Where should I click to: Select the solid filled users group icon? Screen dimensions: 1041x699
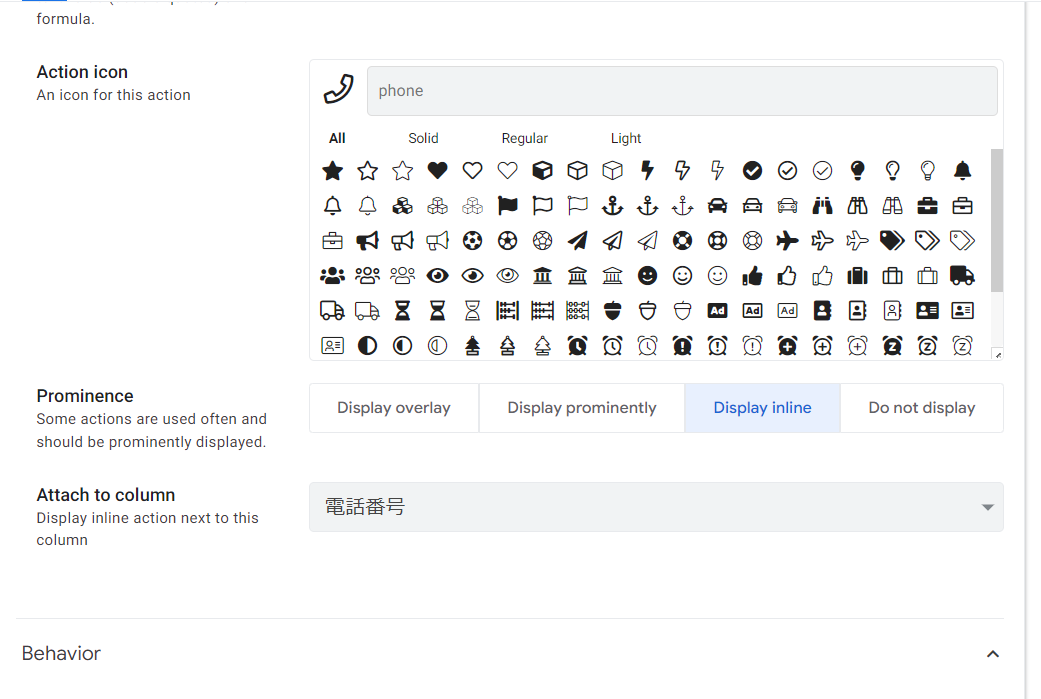(333, 275)
